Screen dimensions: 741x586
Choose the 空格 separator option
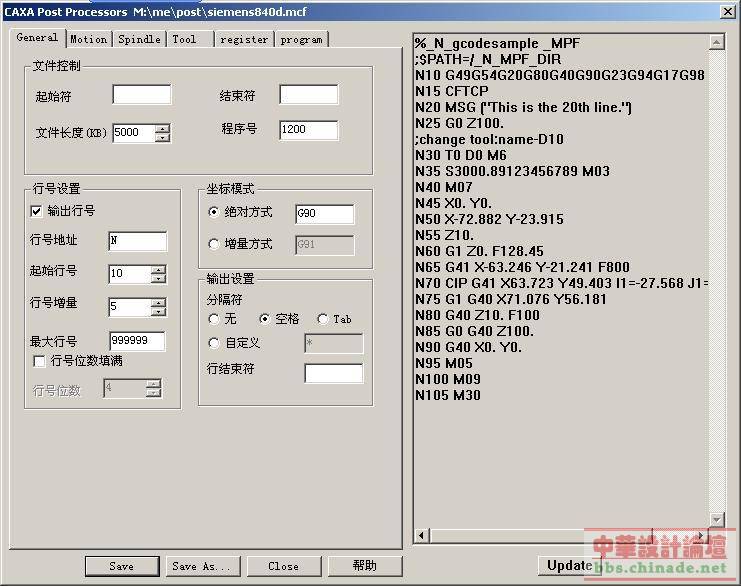[x=265, y=319]
